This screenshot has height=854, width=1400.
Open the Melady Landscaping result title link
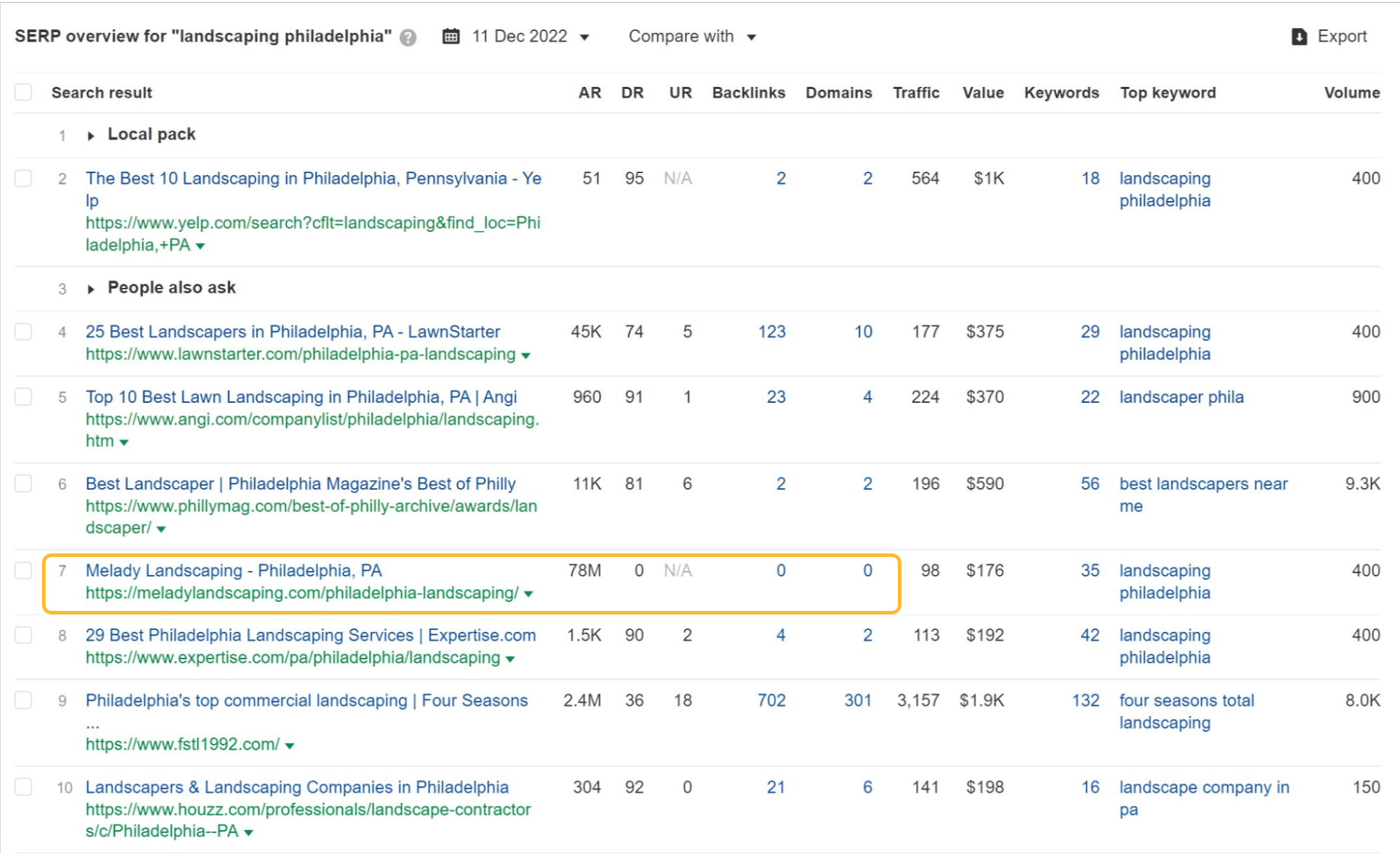pos(234,570)
